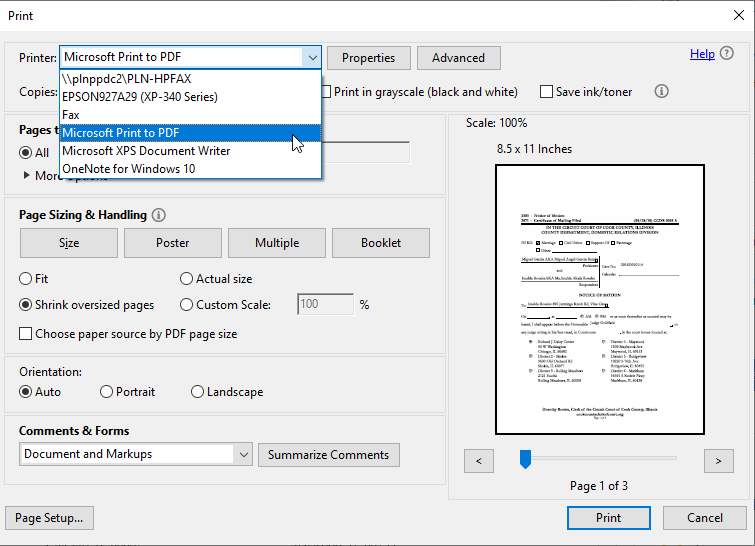The width and height of the screenshot is (755, 546).
Task: Click the info icon beside Save ink/toner
Action: [x=661, y=91]
